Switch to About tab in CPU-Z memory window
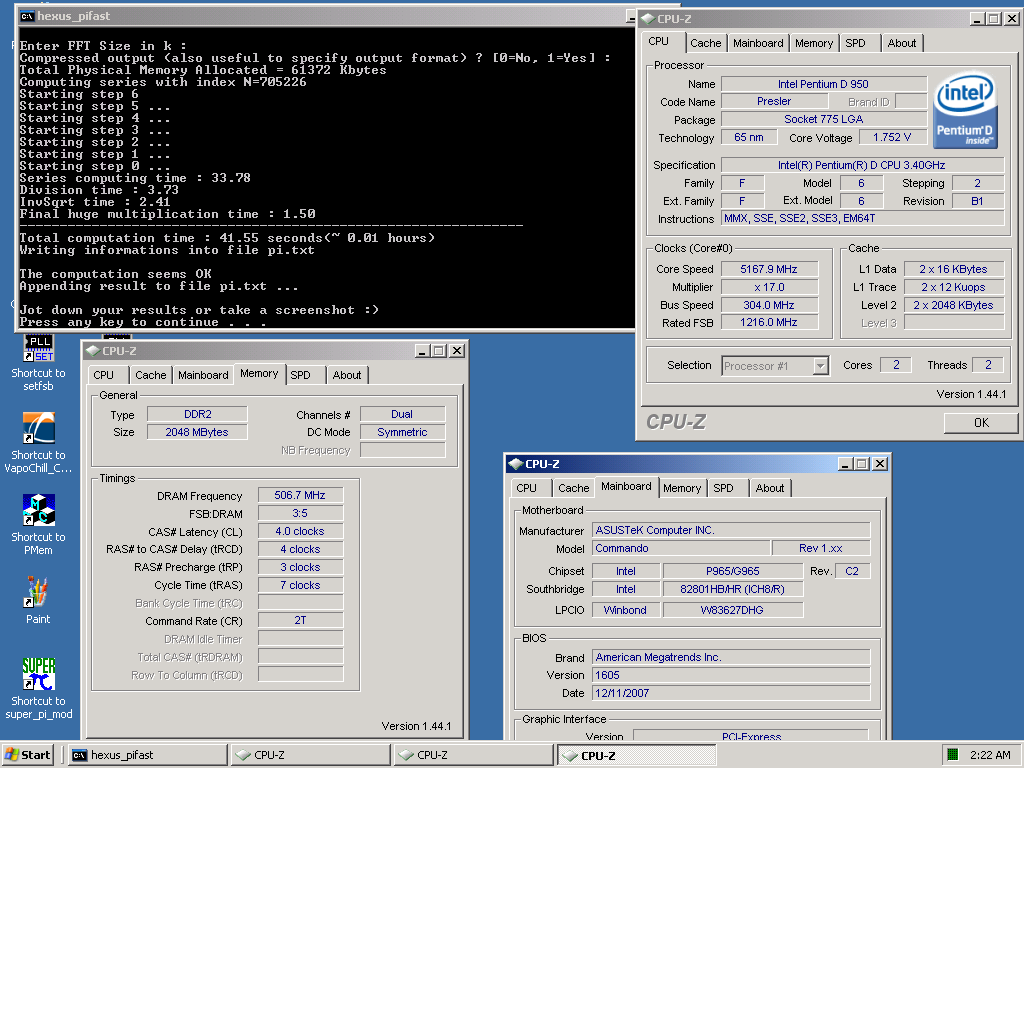Viewport: 1024px width, 1024px height. (347, 375)
